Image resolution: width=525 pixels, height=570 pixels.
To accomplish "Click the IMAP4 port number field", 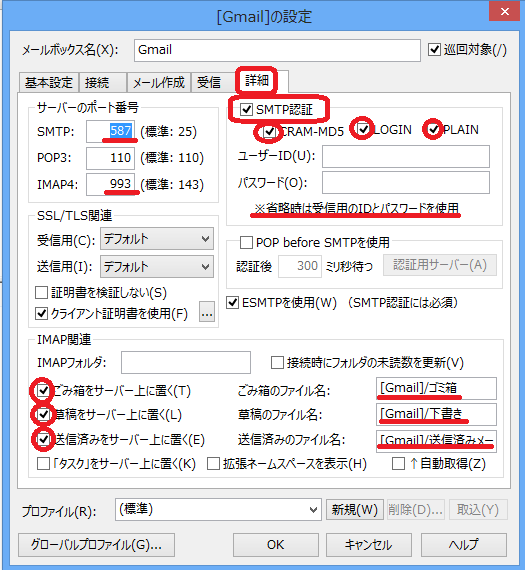I will tap(111, 185).
